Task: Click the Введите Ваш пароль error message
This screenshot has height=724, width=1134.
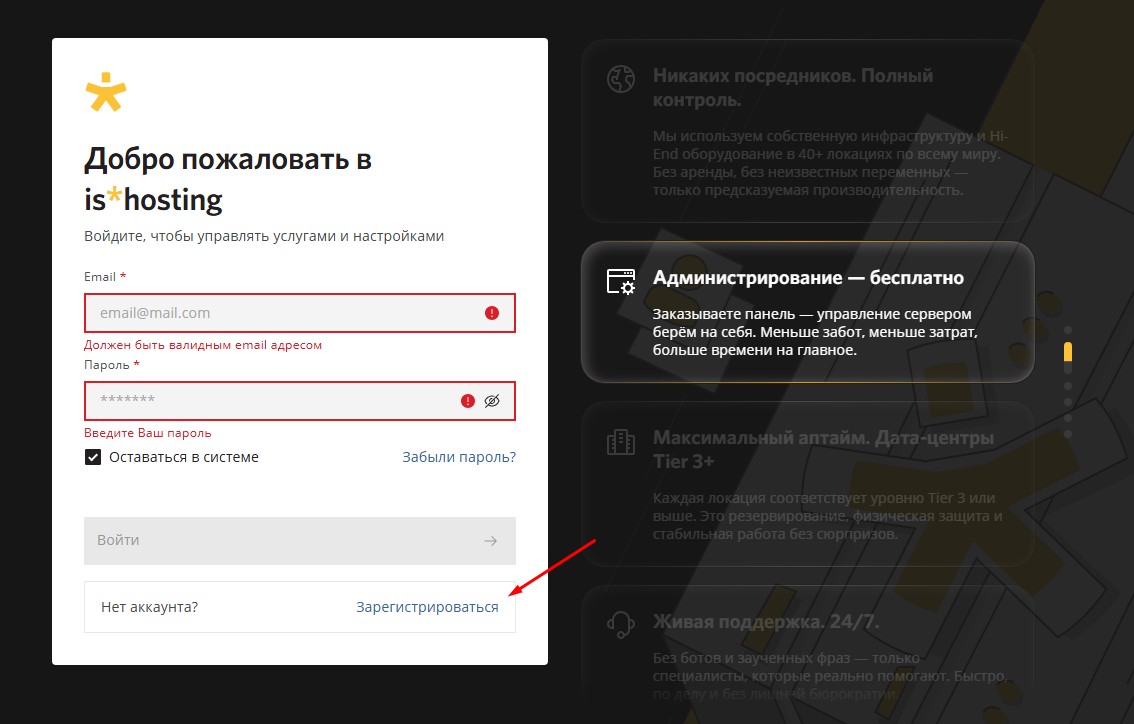Action: (x=148, y=433)
